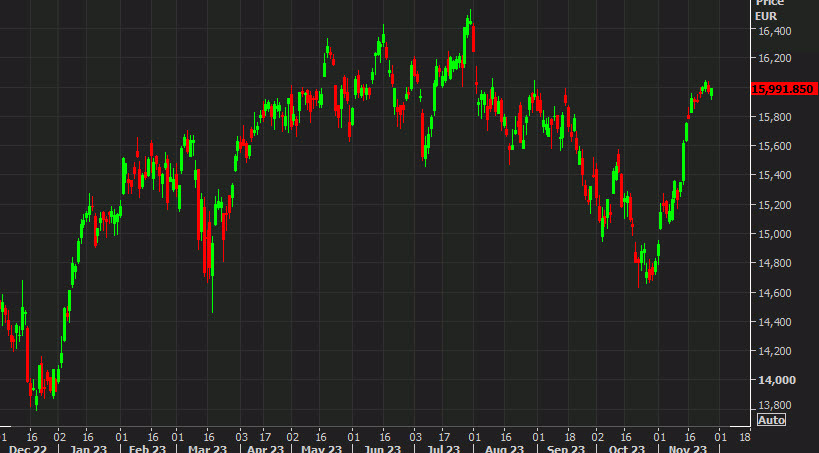
Task: Click the 15,800 price axis label
Action: point(775,117)
